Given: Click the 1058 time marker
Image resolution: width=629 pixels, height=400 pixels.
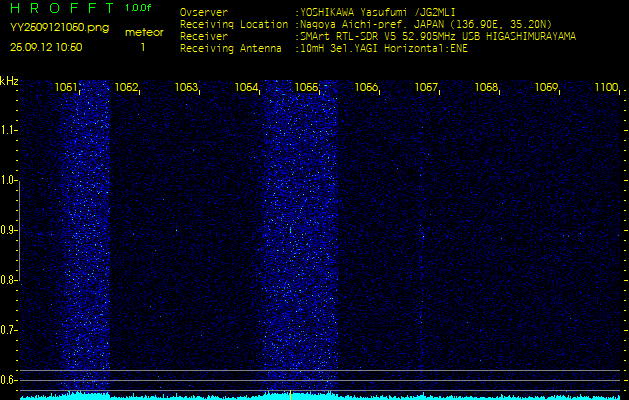Looking at the screenshot, I should click(x=486, y=87).
